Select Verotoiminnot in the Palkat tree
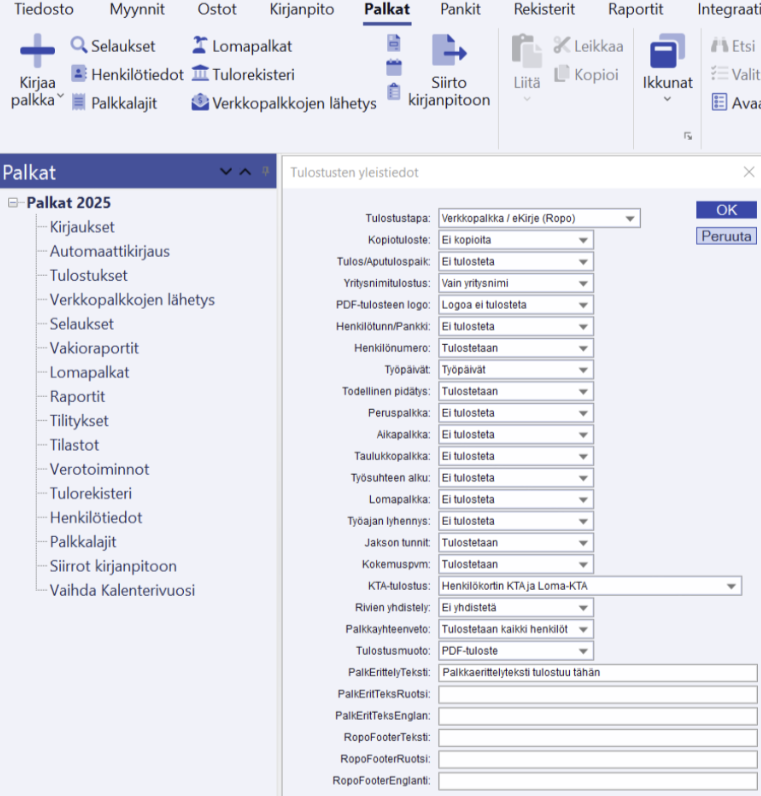The height and width of the screenshot is (796, 761). pyautogui.click(x=99, y=469)
